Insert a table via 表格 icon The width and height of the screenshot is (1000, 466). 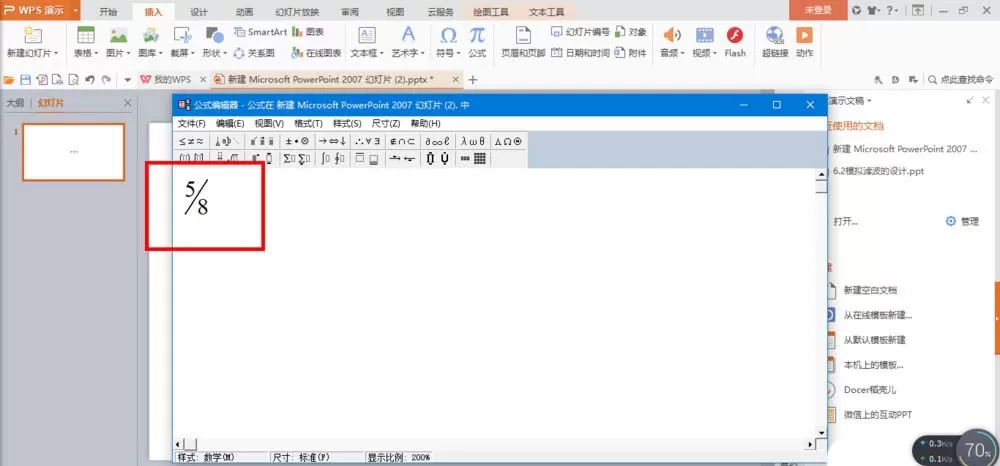click(85, 36)
